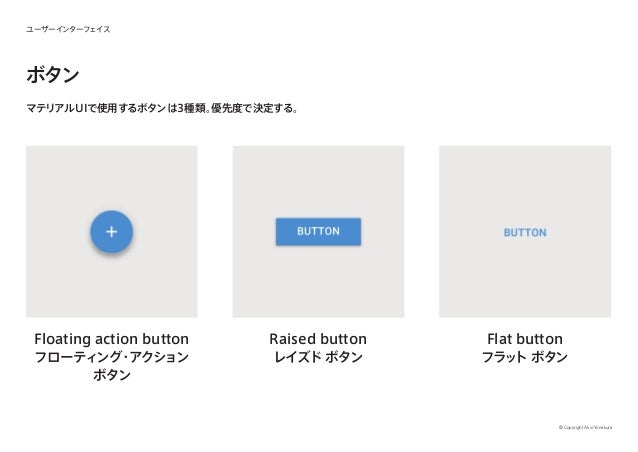638x452 pixels.
Task: Select the Raised button preview panel
Action: coord(318,231)
